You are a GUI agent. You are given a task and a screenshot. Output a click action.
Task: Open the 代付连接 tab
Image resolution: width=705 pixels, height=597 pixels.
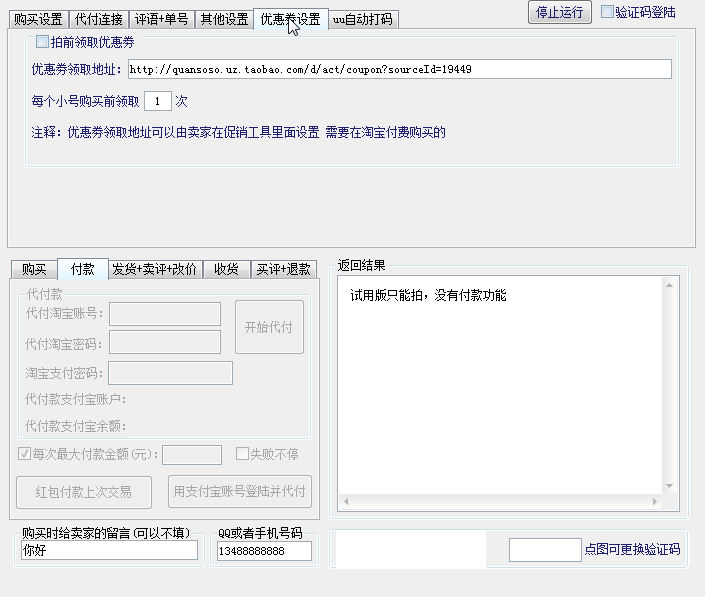pyautogui.click(x=98, y=19)
